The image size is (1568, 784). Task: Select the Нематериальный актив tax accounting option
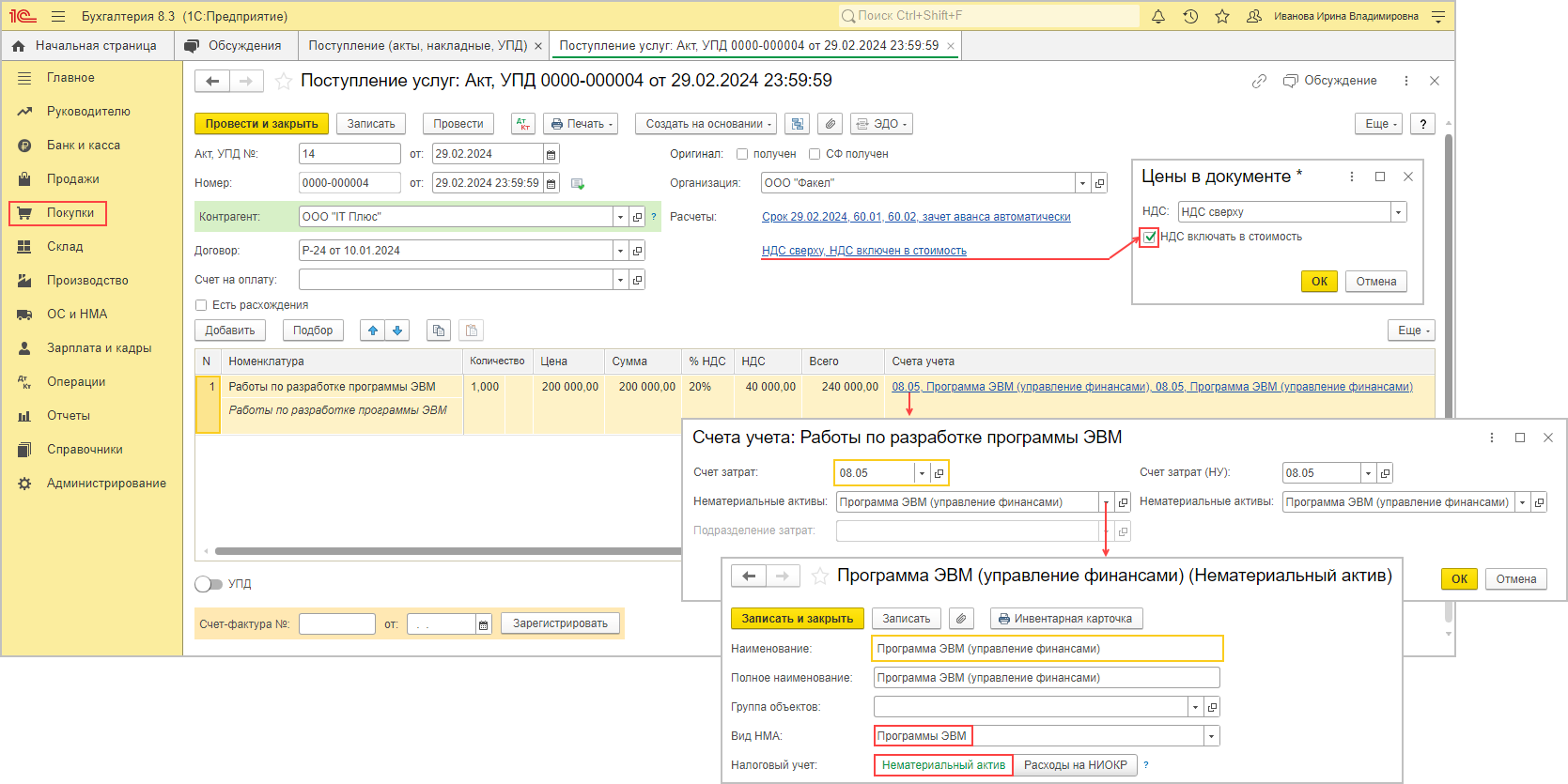point(943,765)
